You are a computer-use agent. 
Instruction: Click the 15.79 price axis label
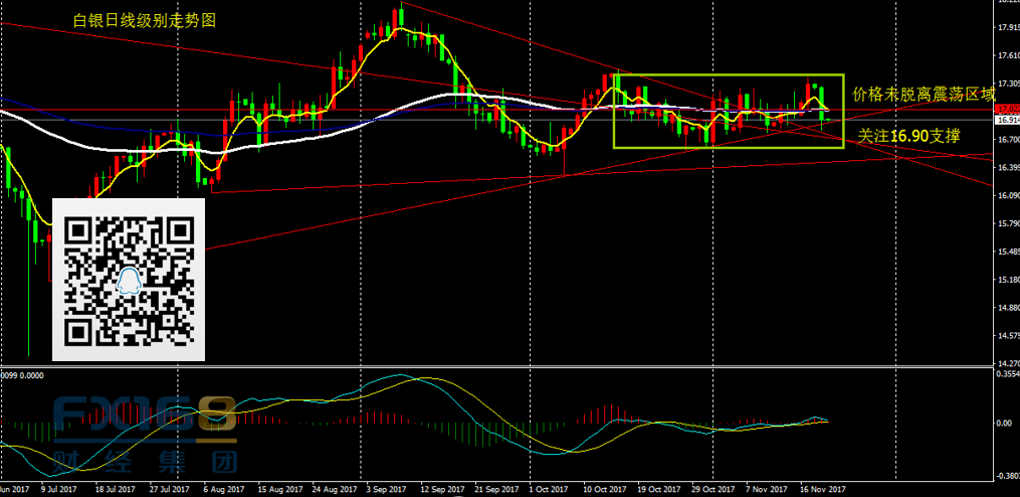pos(1007,224)
